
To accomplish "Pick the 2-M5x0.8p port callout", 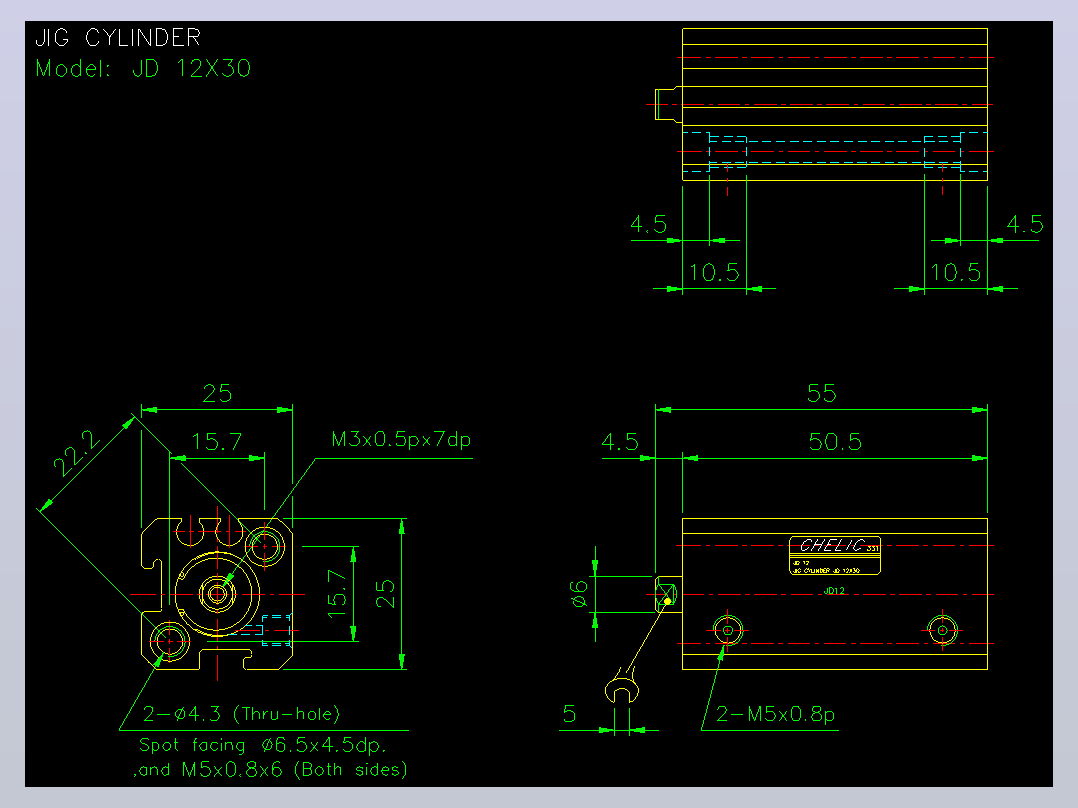I will pyautogui.click(x=776, y=714).
